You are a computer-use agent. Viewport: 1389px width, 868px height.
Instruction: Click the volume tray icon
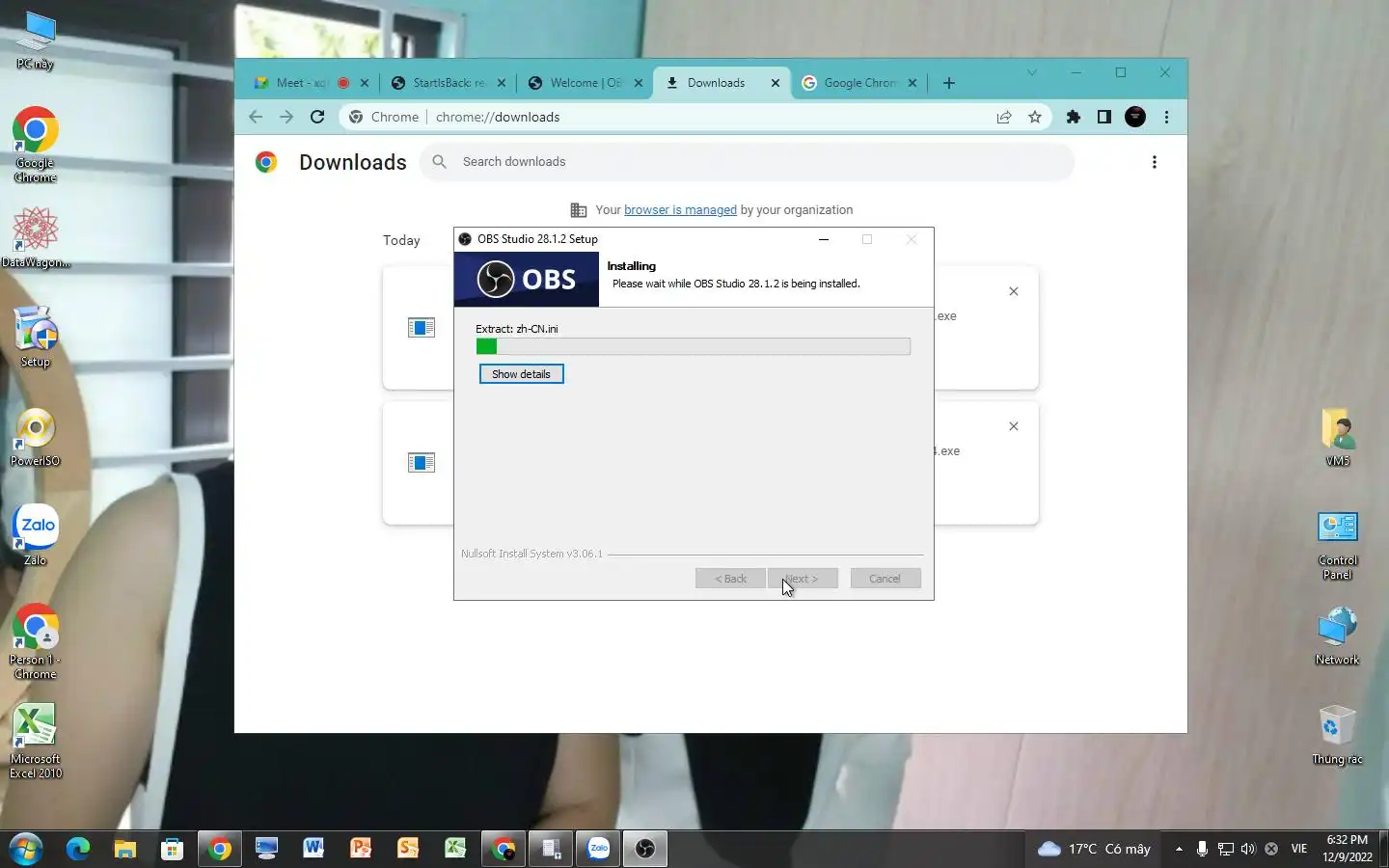[x=1248, y=849]
